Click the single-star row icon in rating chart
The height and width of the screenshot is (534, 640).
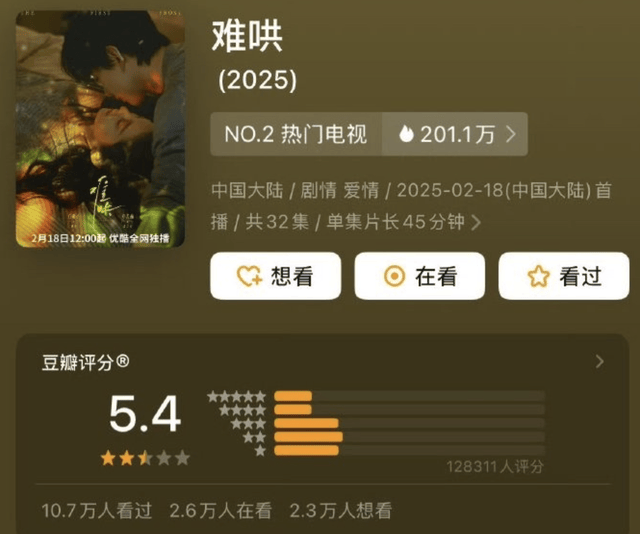pos(260,451)
